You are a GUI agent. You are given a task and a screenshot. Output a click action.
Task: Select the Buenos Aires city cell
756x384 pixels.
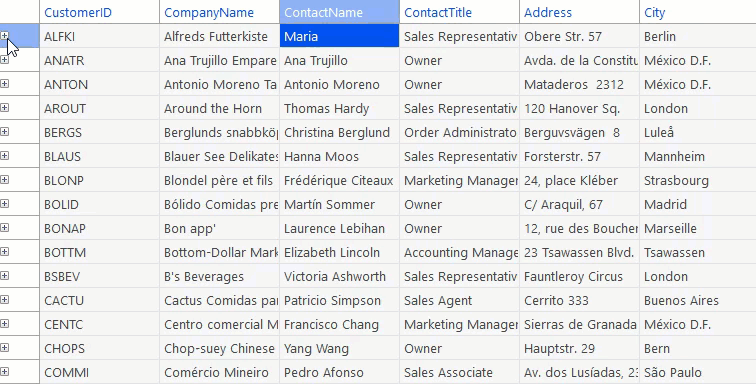698,300
